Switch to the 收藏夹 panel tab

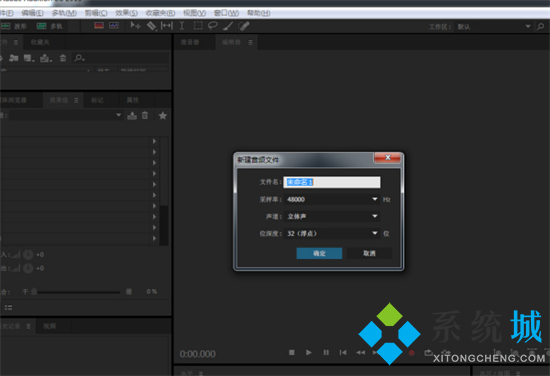[x=40, y=42]
